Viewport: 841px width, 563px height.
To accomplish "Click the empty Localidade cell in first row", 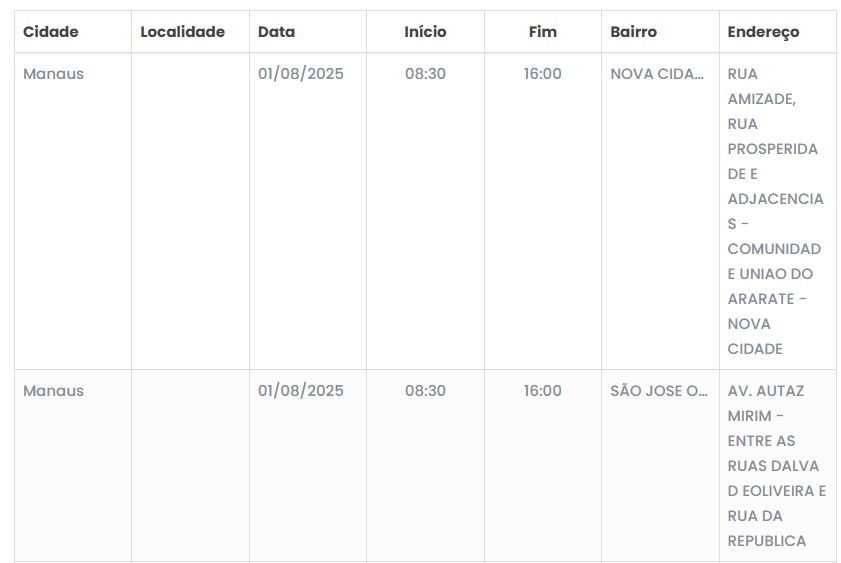I will coord(190,210).
